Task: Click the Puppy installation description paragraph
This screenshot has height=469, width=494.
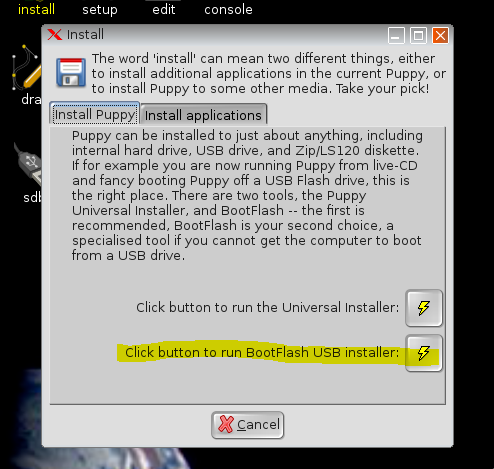Action: 247,196
